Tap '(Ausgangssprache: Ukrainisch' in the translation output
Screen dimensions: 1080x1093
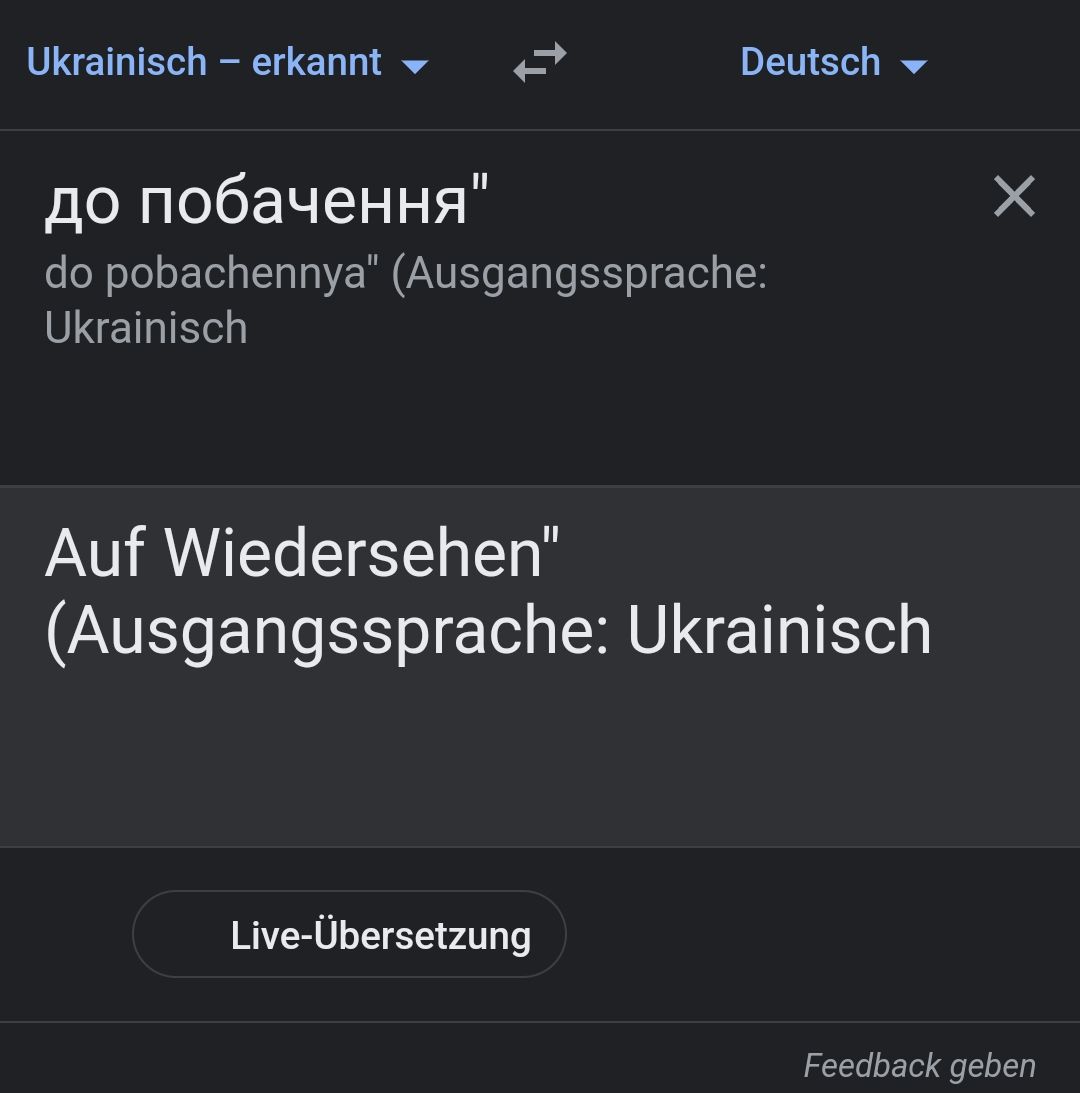(x=488, y=630)
